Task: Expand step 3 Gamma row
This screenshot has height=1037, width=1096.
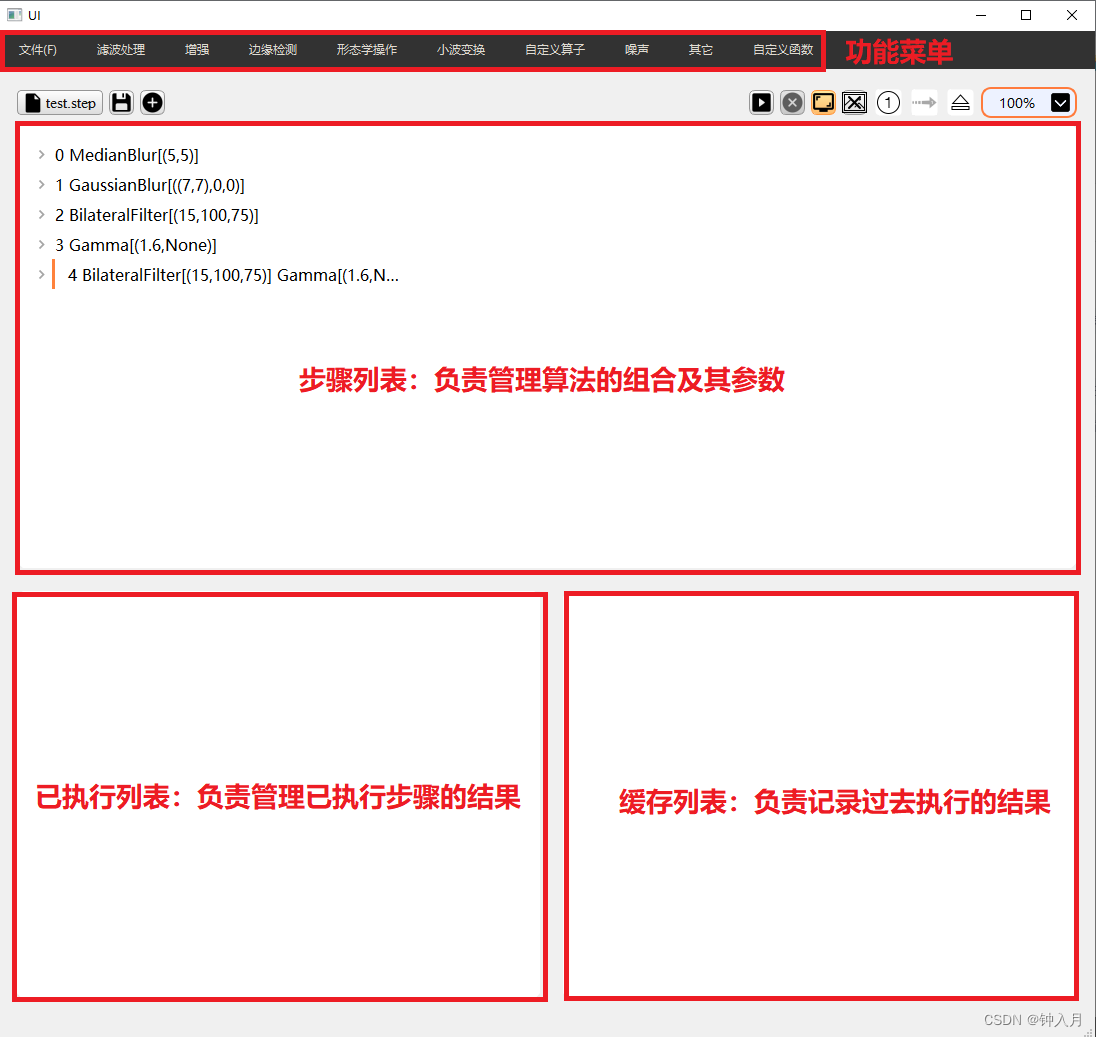Action: [x=42, y=245]
